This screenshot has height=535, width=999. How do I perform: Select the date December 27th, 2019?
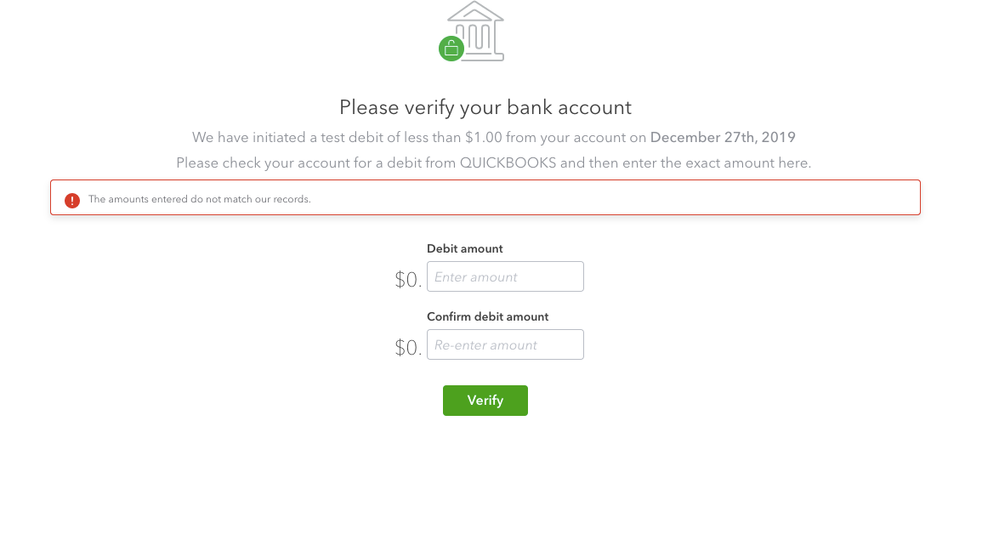tap(723, 137)
